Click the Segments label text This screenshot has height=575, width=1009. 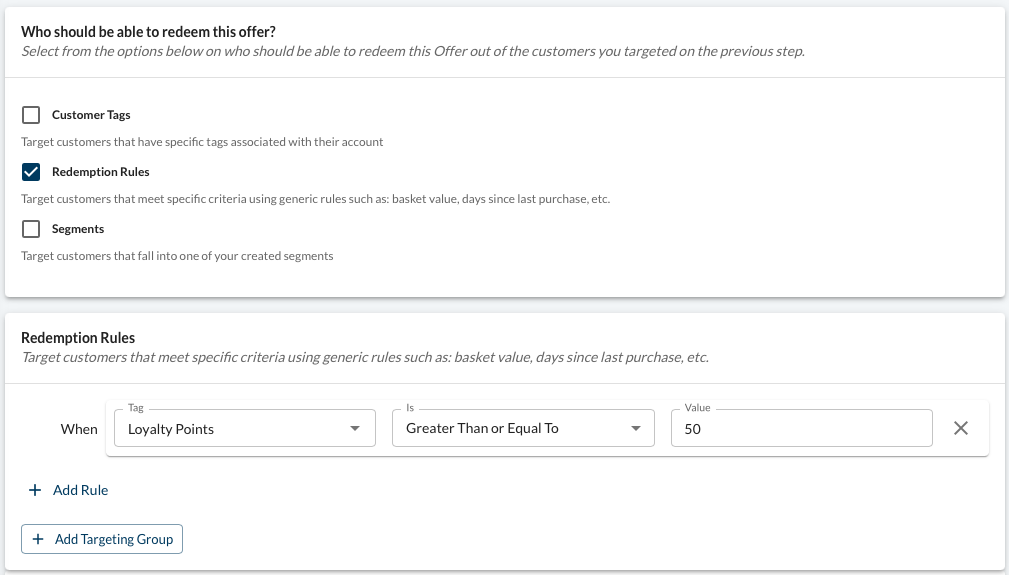78,229
